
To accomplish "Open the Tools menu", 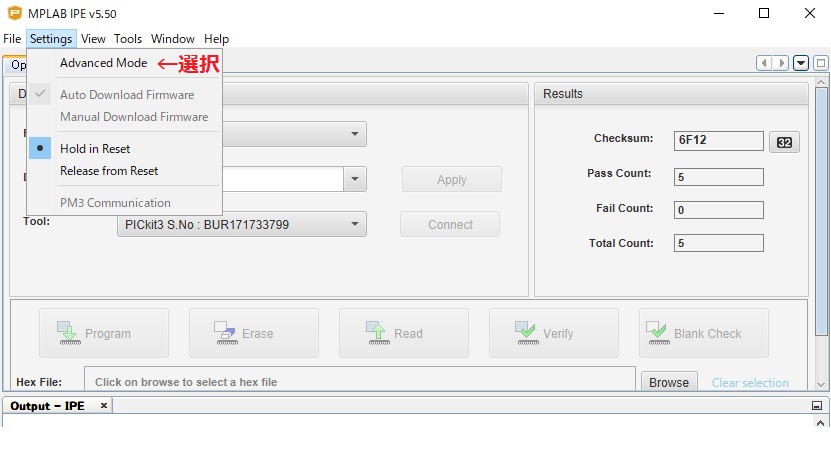I will click(x=128, y=39).
